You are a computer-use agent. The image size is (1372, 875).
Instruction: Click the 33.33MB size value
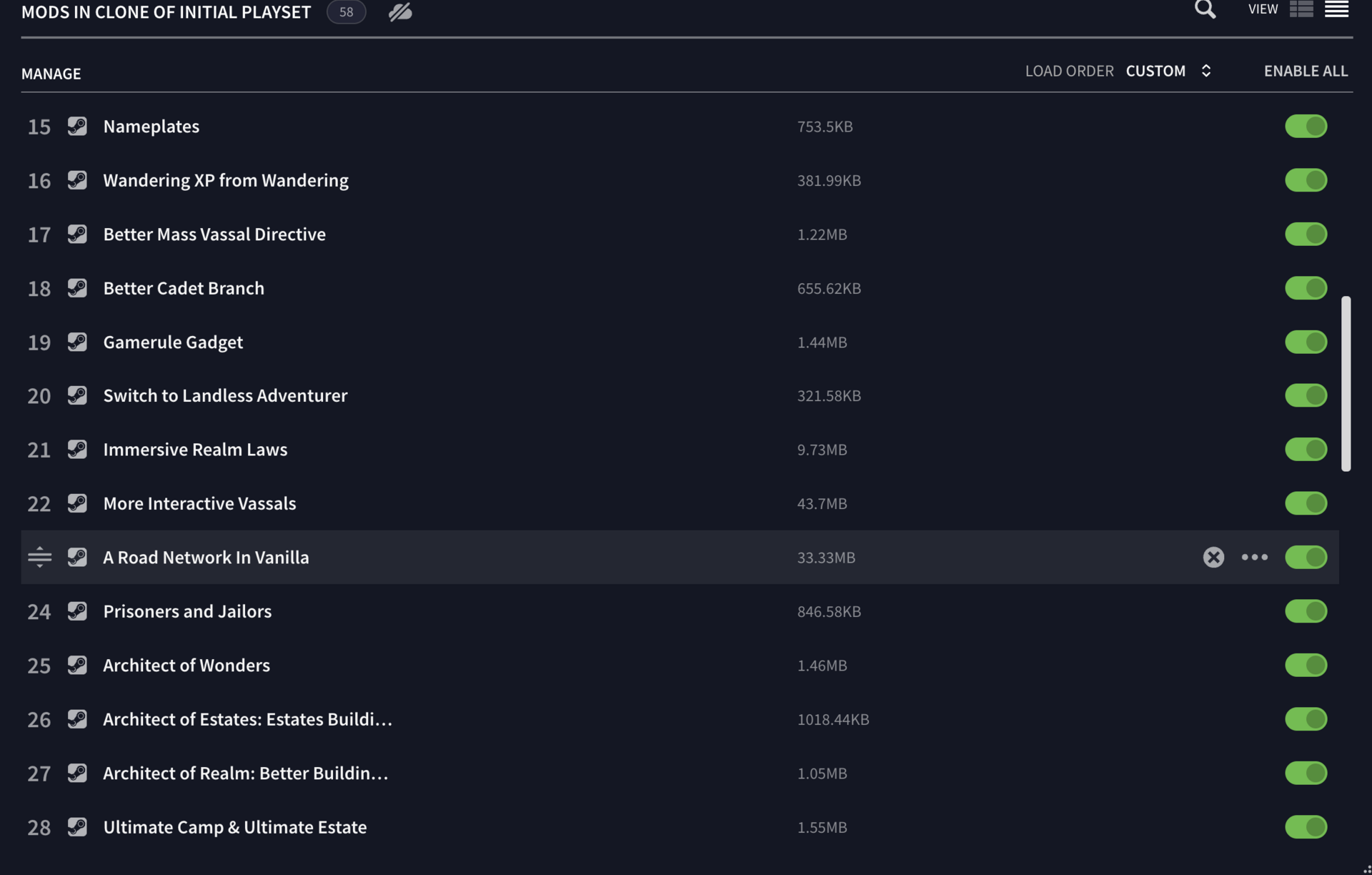826,557
